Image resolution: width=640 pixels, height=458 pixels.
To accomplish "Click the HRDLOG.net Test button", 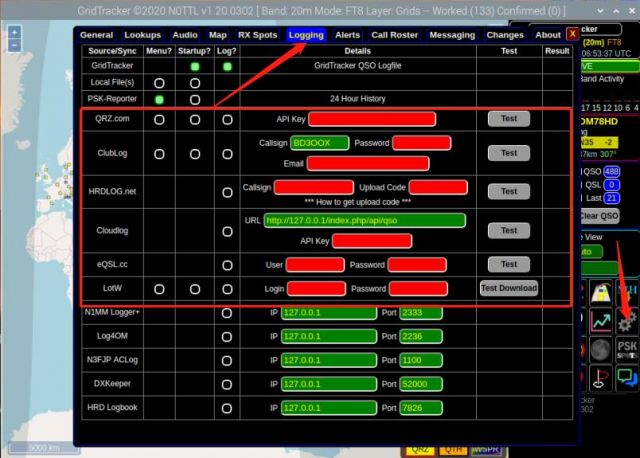I will pyautogui.click(x=509, y=191).
